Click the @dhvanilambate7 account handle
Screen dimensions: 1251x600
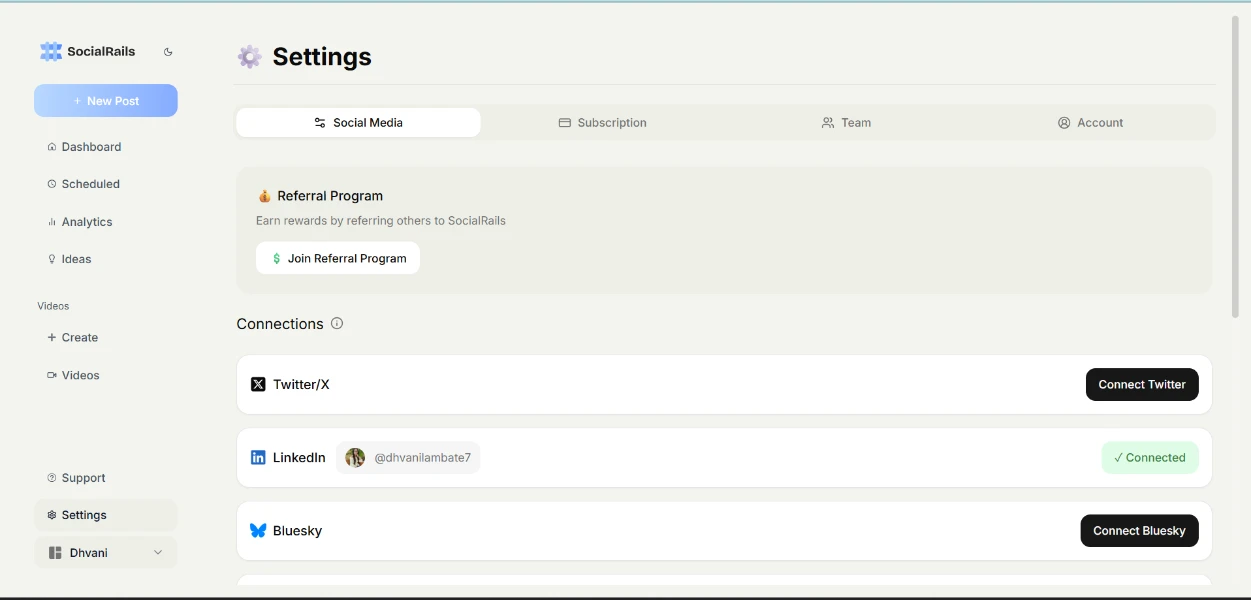click(x=422, y=458)
